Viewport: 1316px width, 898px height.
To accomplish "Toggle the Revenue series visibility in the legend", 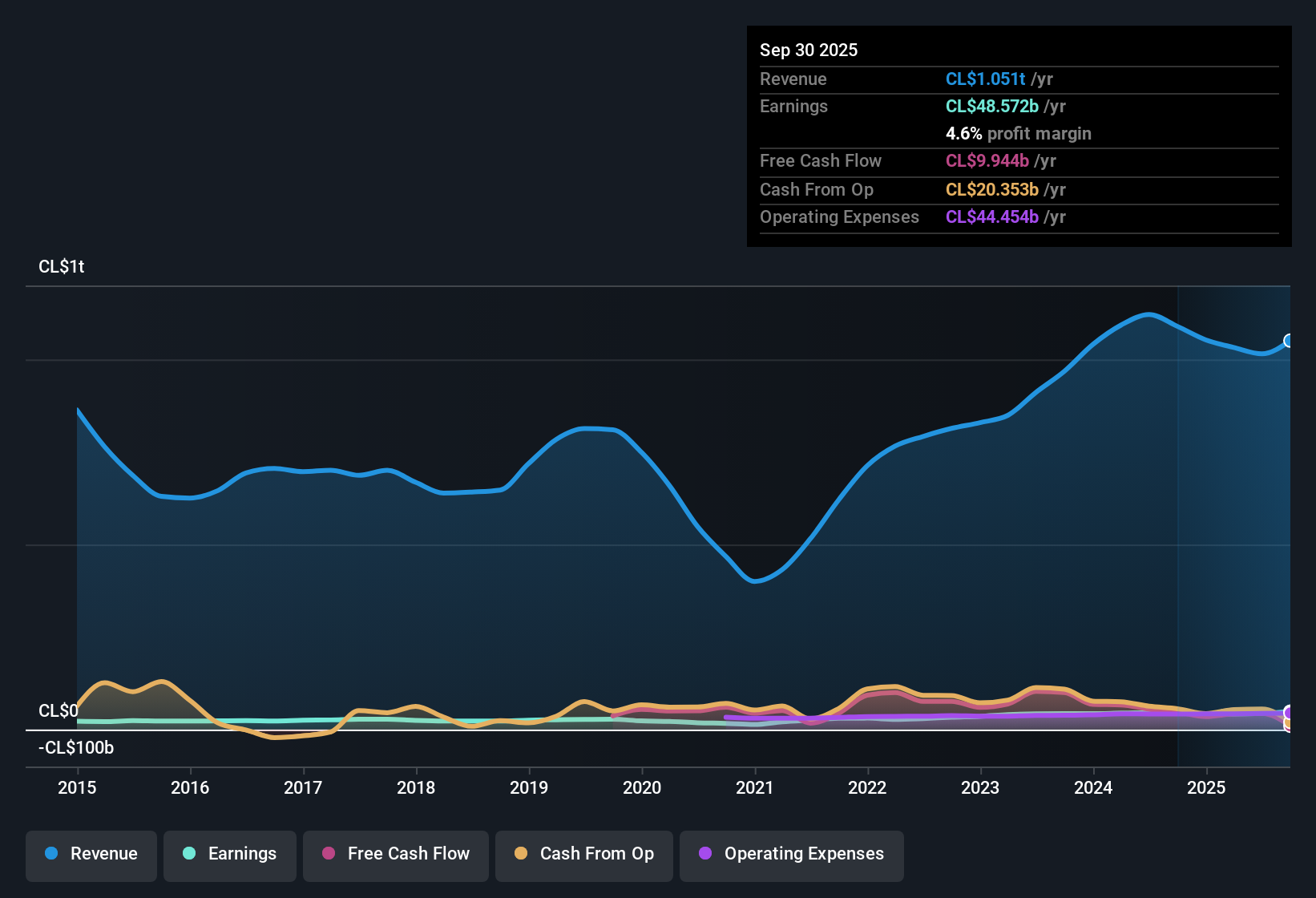I will (x=91, y=855).
